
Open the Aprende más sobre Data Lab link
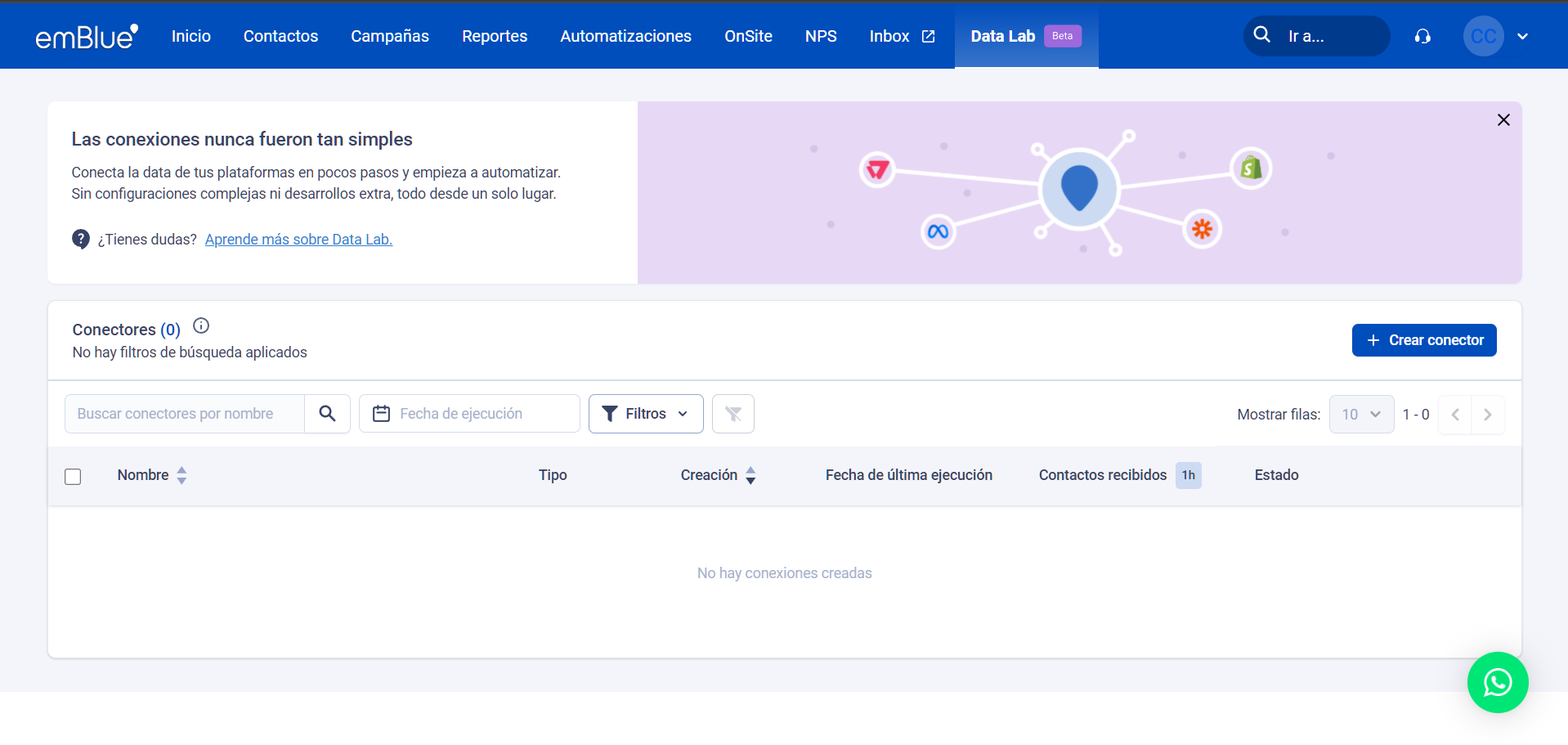coord(298,240)
